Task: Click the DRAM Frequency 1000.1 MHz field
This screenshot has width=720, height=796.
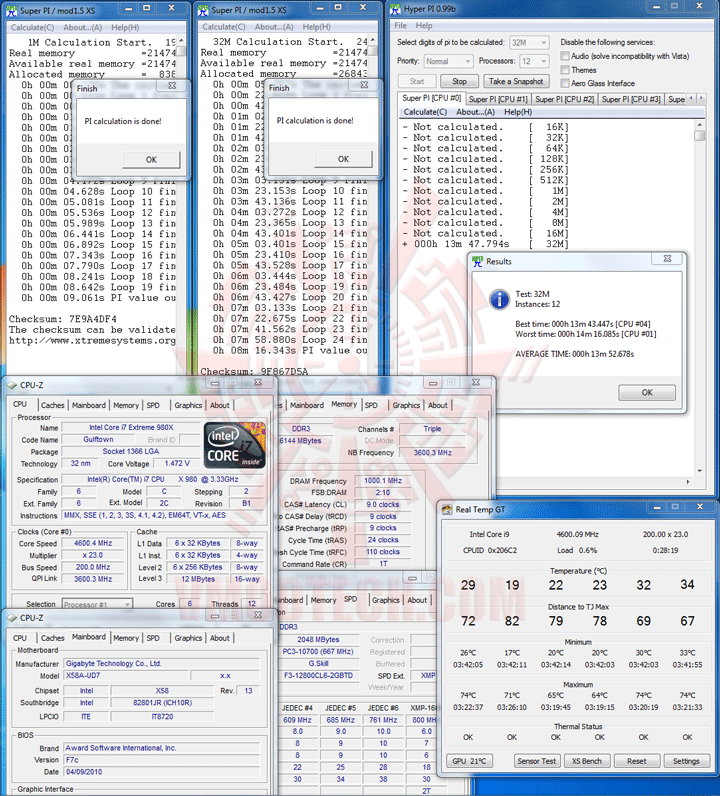Action: pyautogui.click(x=383, y=480)
